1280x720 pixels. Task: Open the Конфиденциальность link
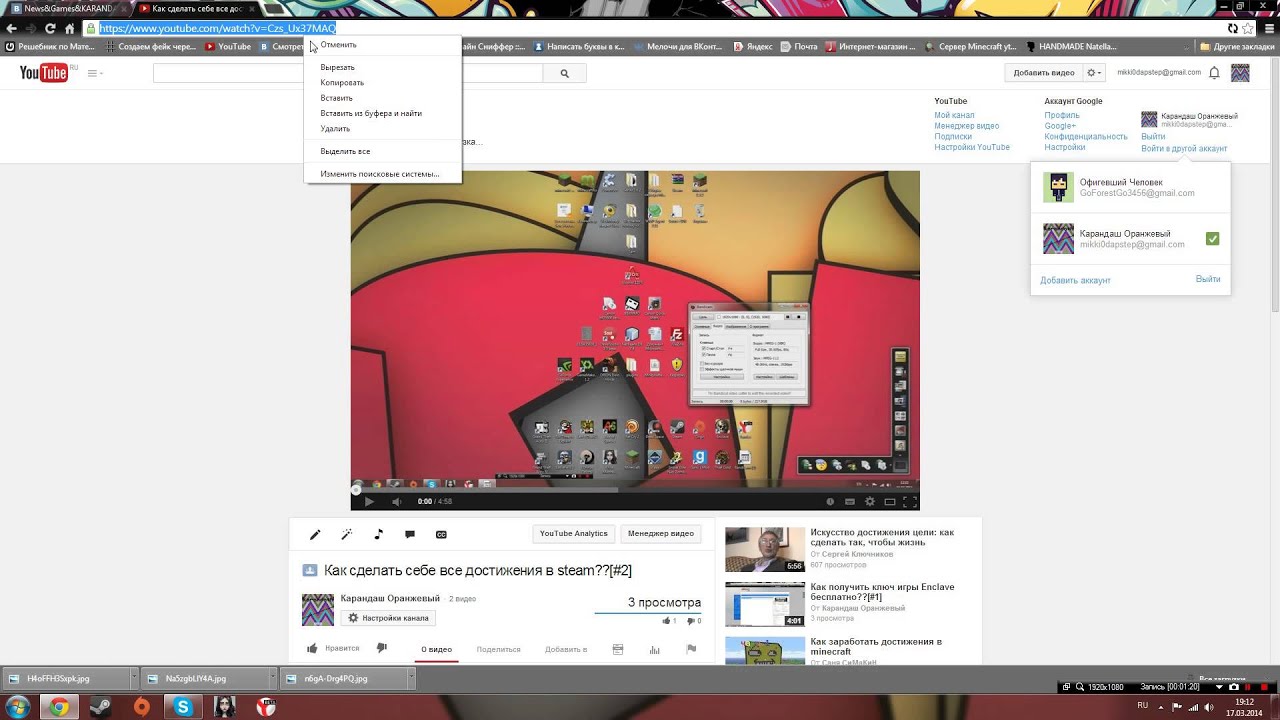click(1086, 137)
